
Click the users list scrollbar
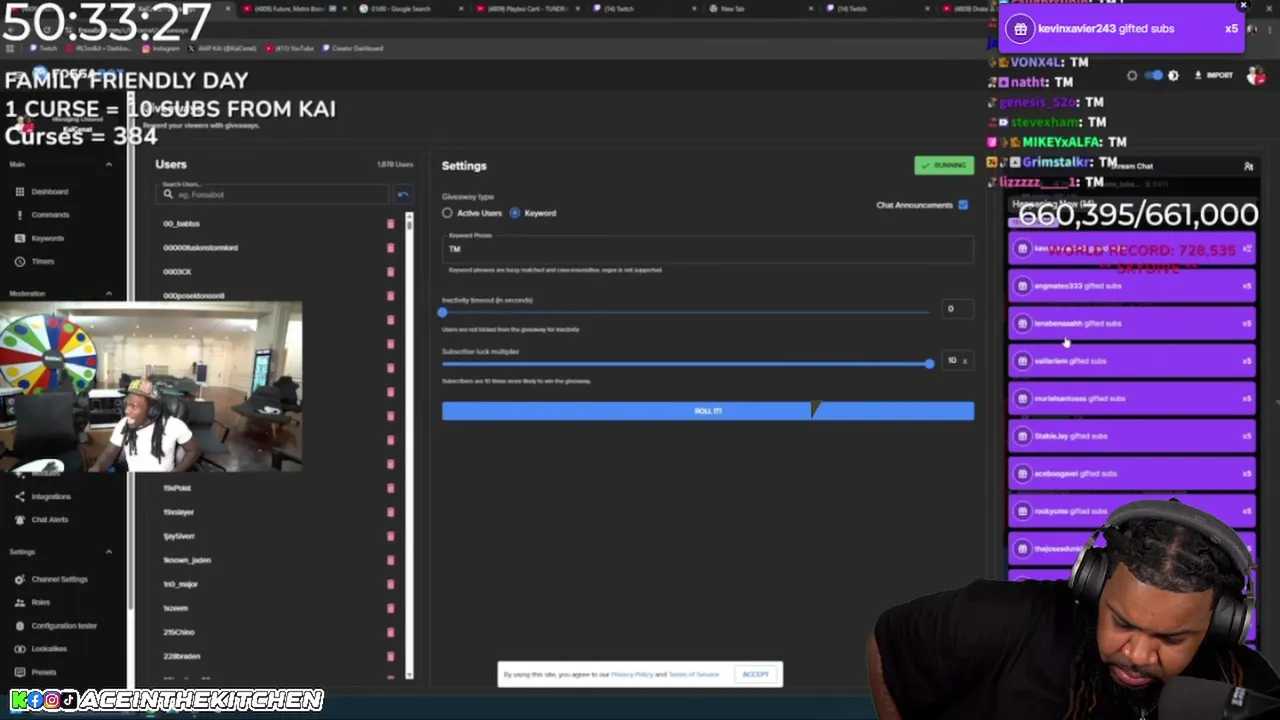point(409,448)
